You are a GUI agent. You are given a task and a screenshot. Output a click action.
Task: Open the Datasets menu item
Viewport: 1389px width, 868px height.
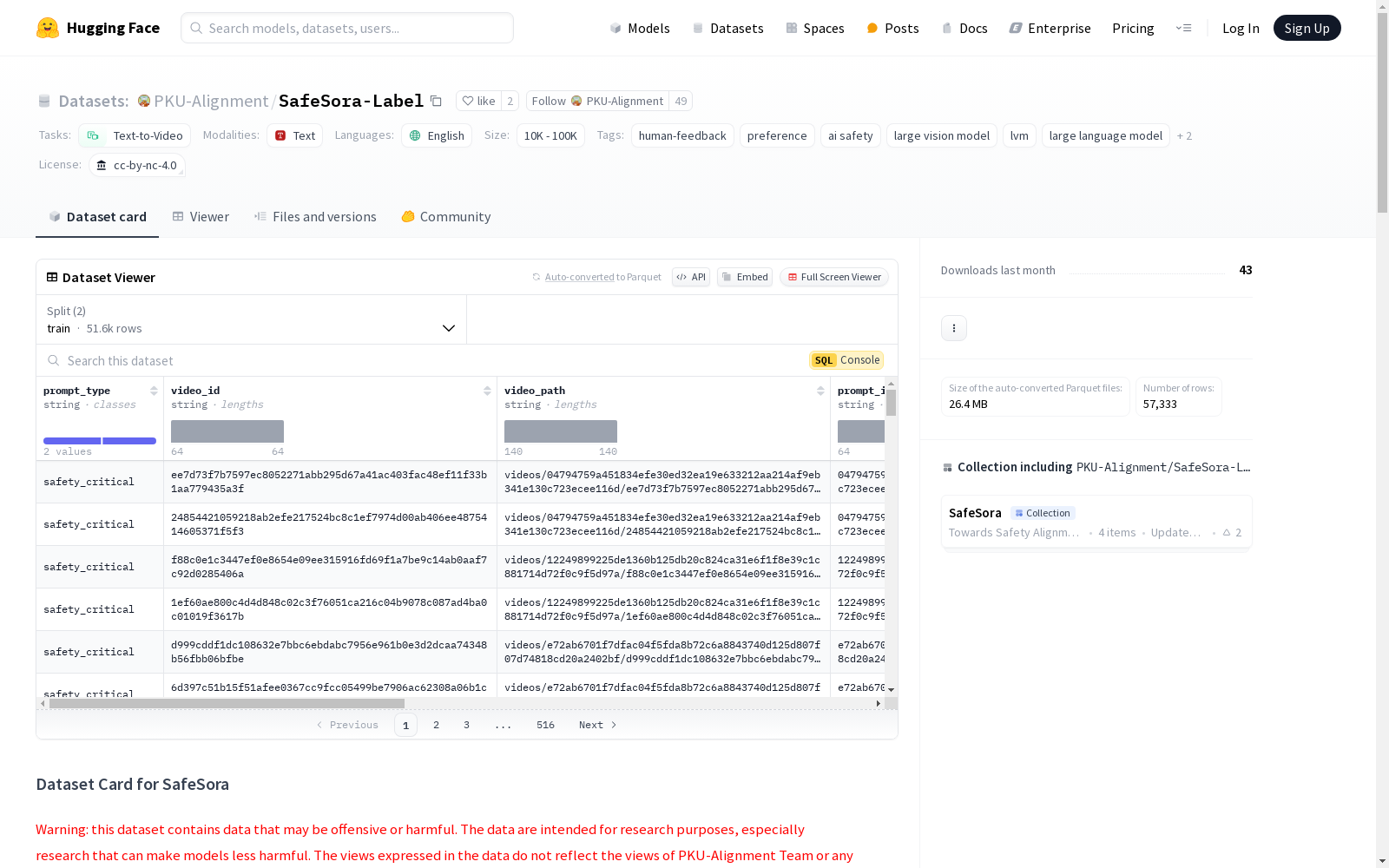727,28
